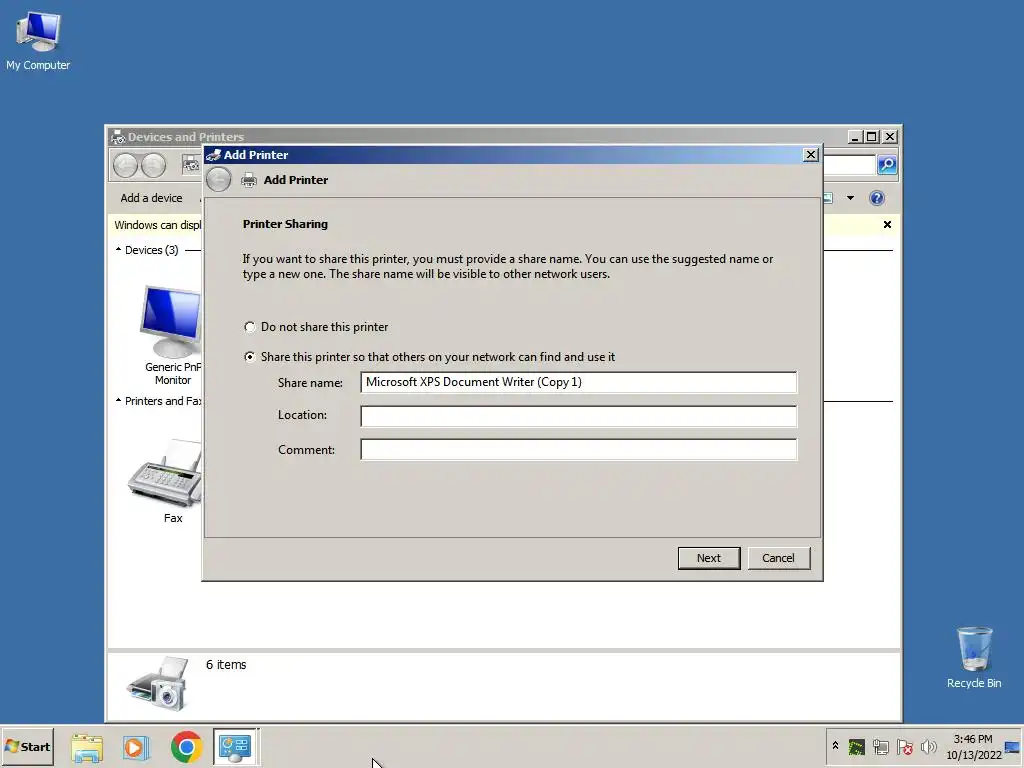Select the Generic PnP Monitor device
This screenshot has width=1024, height=768.
[172, 335]
